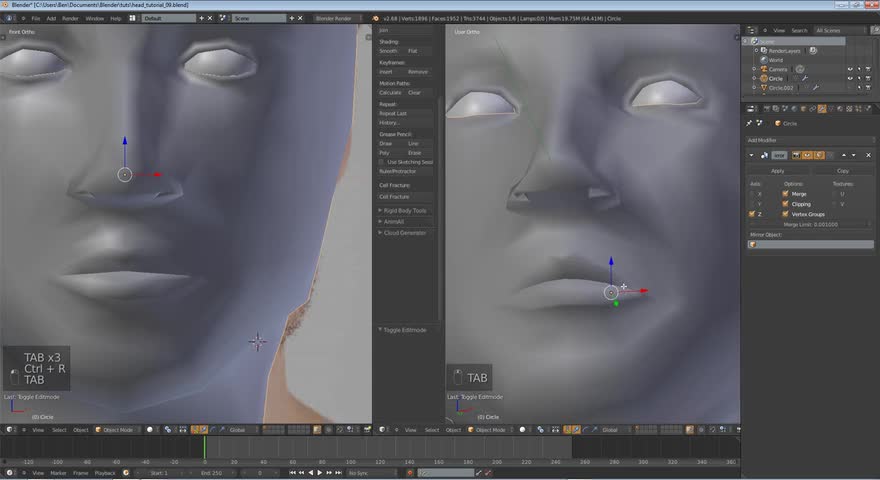Open the Add menu

[x=51, y=19]
